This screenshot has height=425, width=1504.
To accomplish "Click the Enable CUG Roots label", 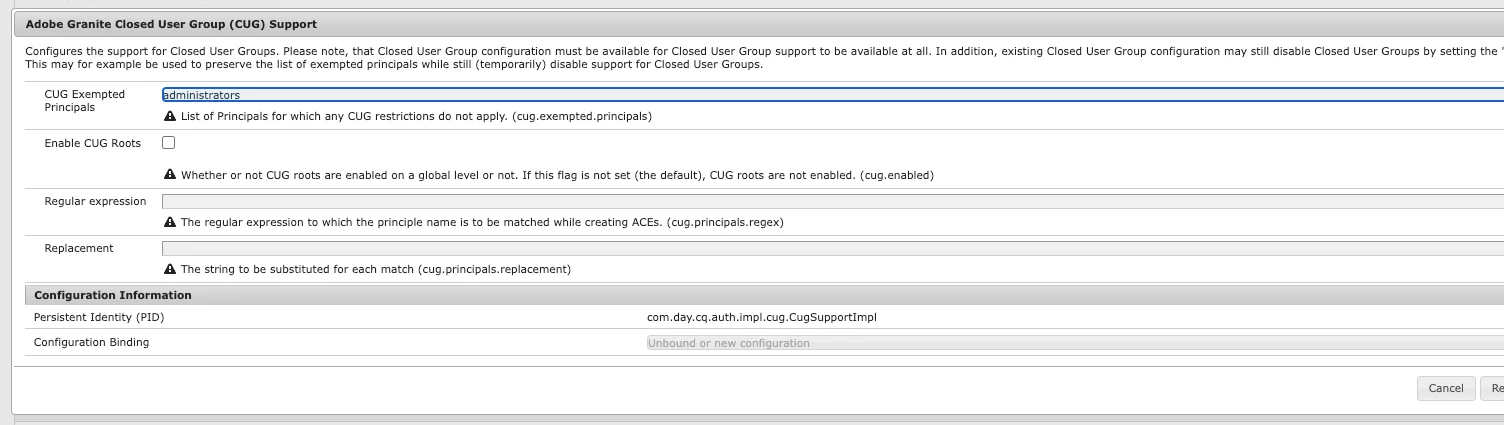I will pyautogui.click(x=93, y=143).
